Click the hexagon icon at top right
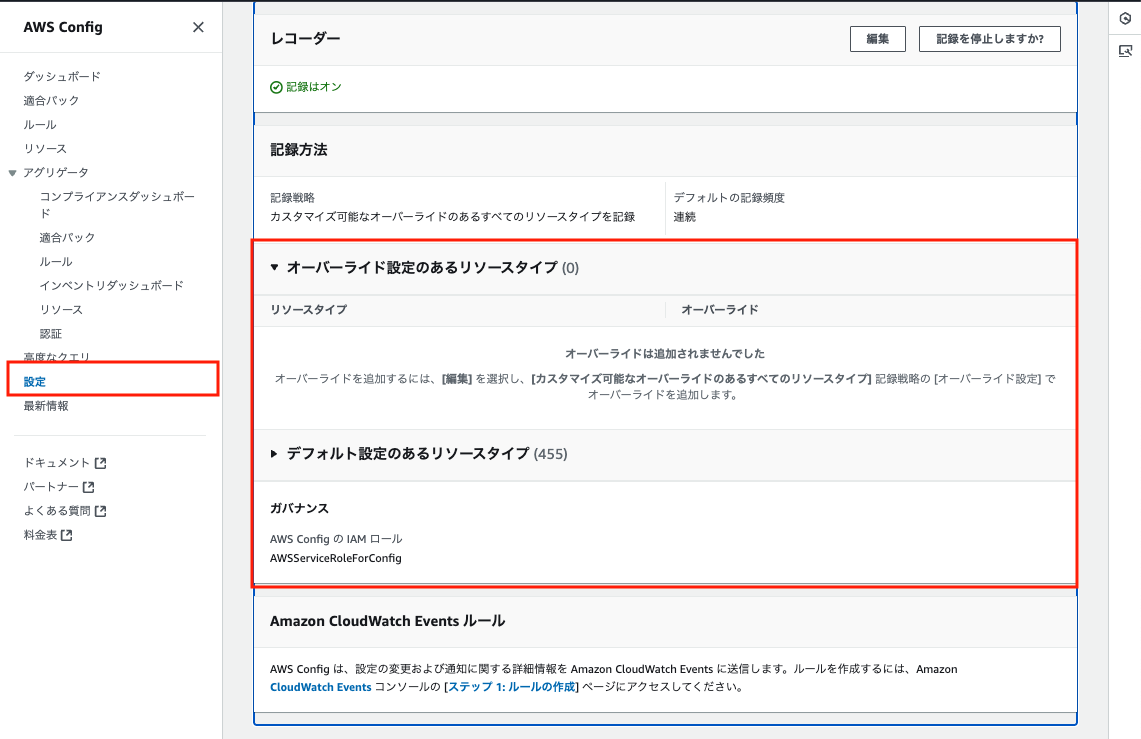This screenshot has height=739, width=1141. click(x=1125, y=19)
